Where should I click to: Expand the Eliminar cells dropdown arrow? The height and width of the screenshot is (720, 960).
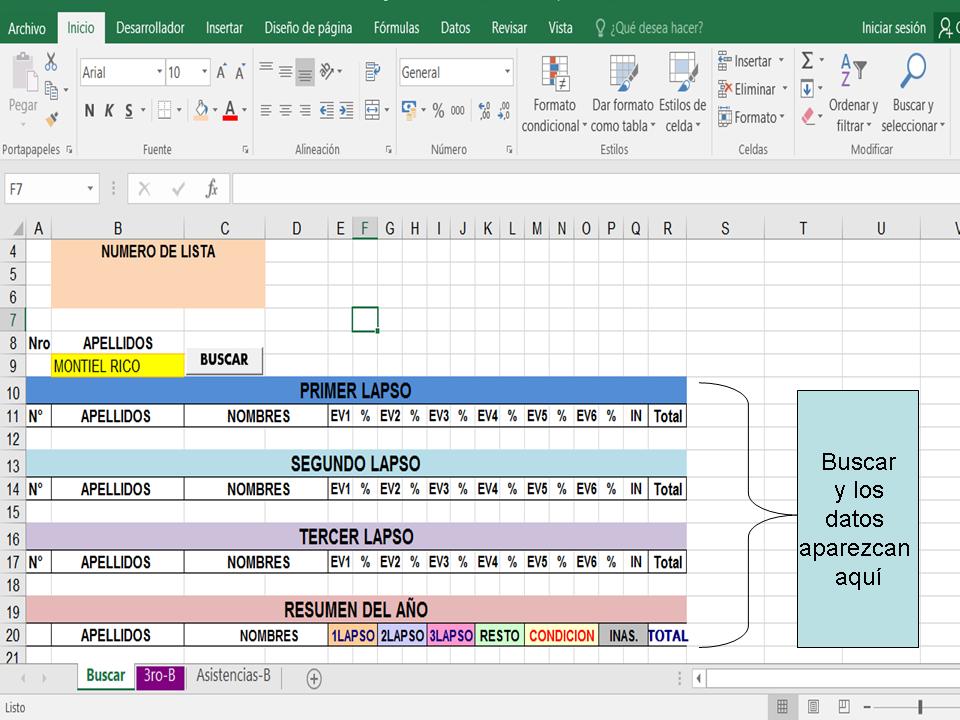(x=785, y=89)
